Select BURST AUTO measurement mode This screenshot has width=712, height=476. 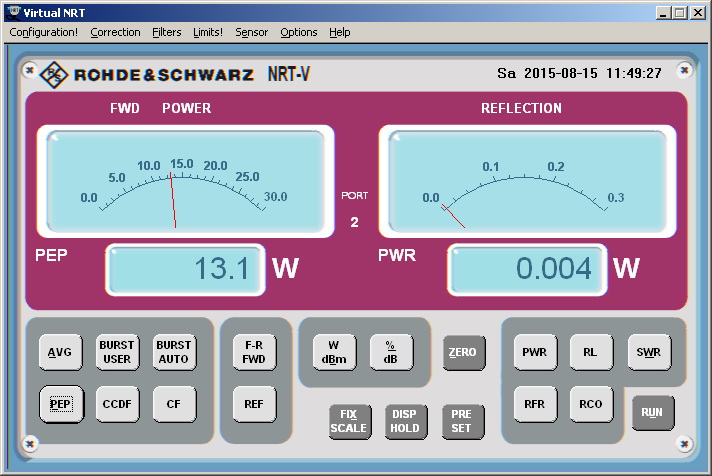pos(174,352)
